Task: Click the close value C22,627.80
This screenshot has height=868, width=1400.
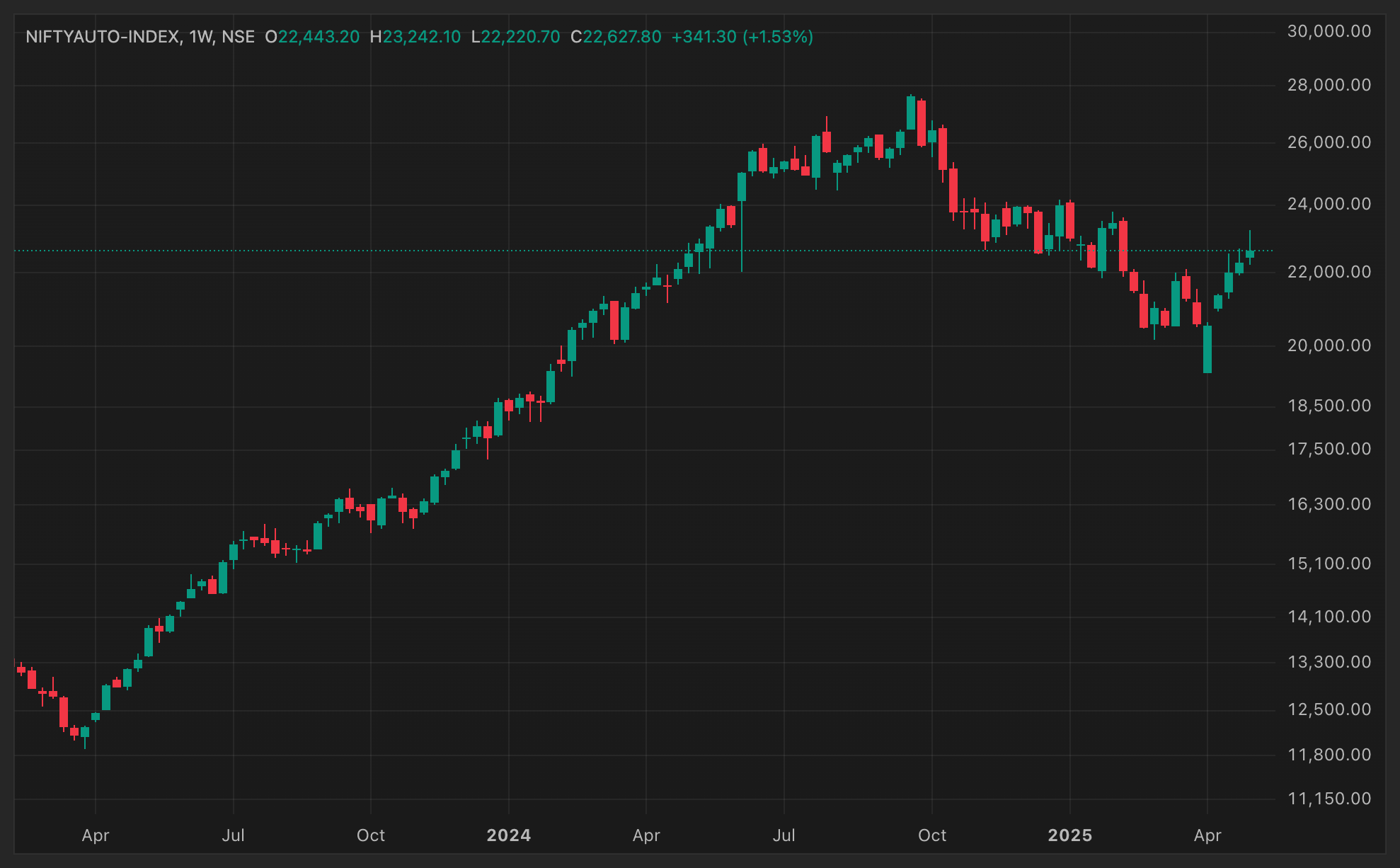Action: tap(616, 37)
